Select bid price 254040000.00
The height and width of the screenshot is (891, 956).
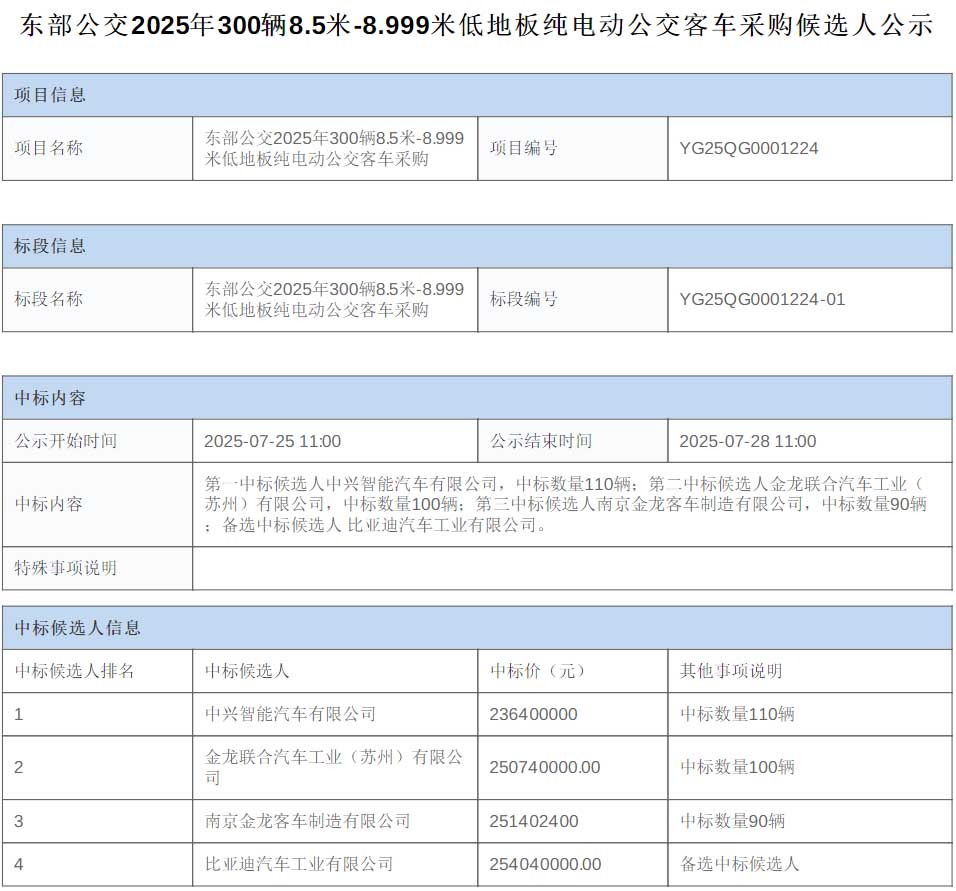[x=545, y=864]
